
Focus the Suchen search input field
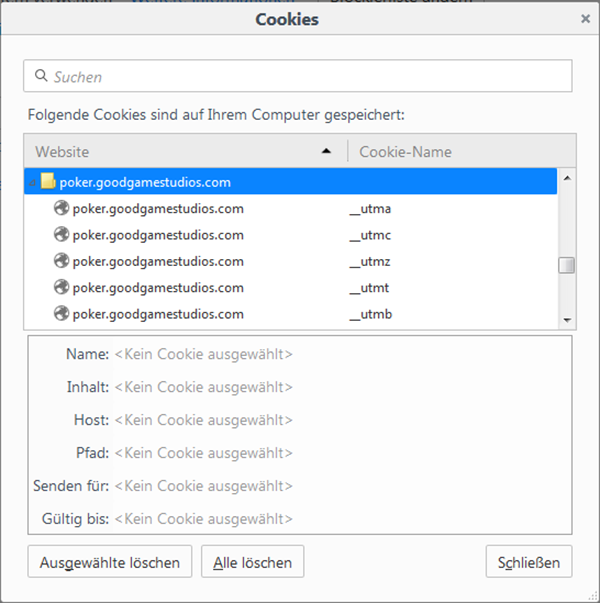298,76
